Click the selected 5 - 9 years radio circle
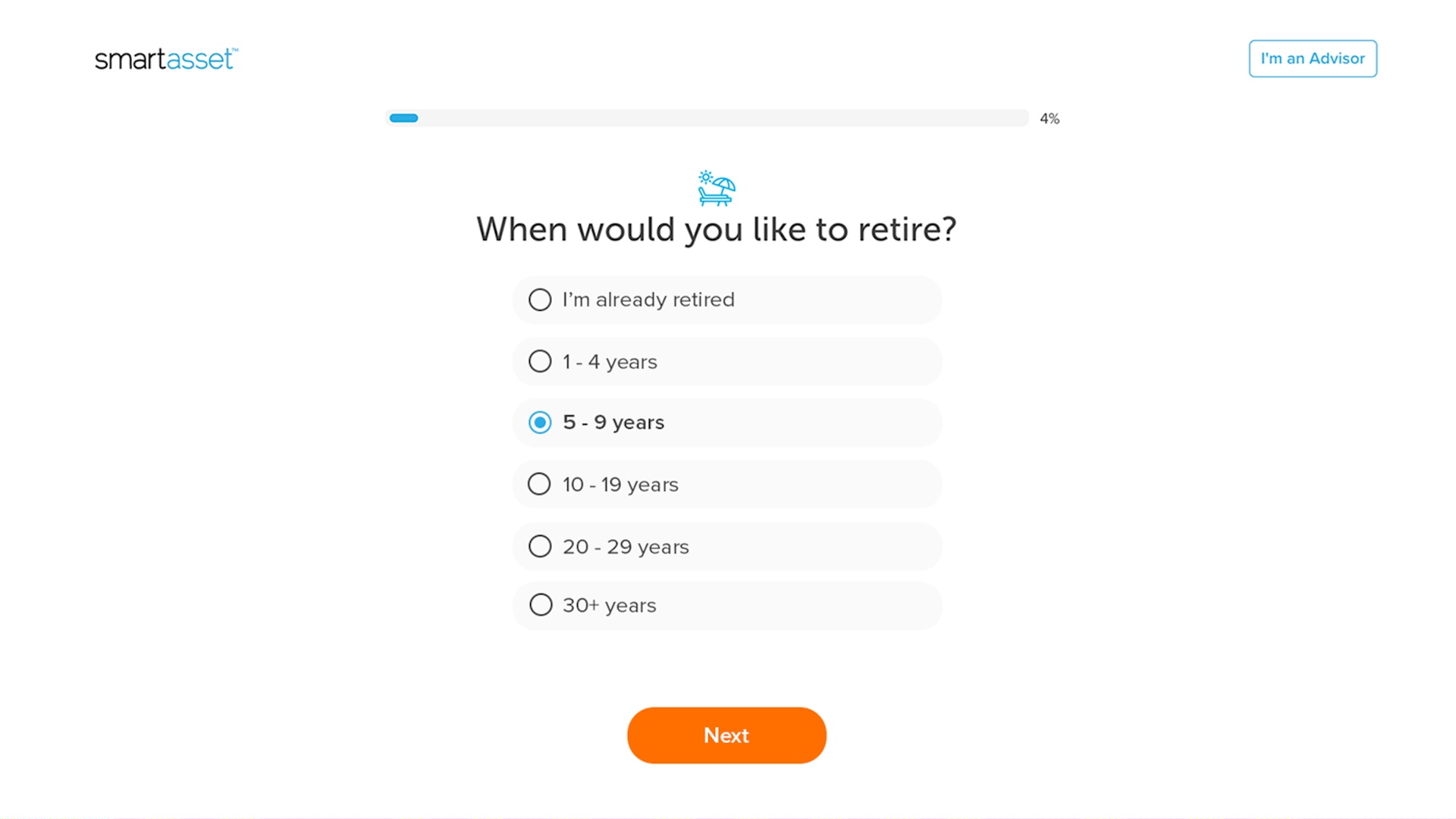The height and width of the screenshot is (819, 1456). (x=540, y=422)
